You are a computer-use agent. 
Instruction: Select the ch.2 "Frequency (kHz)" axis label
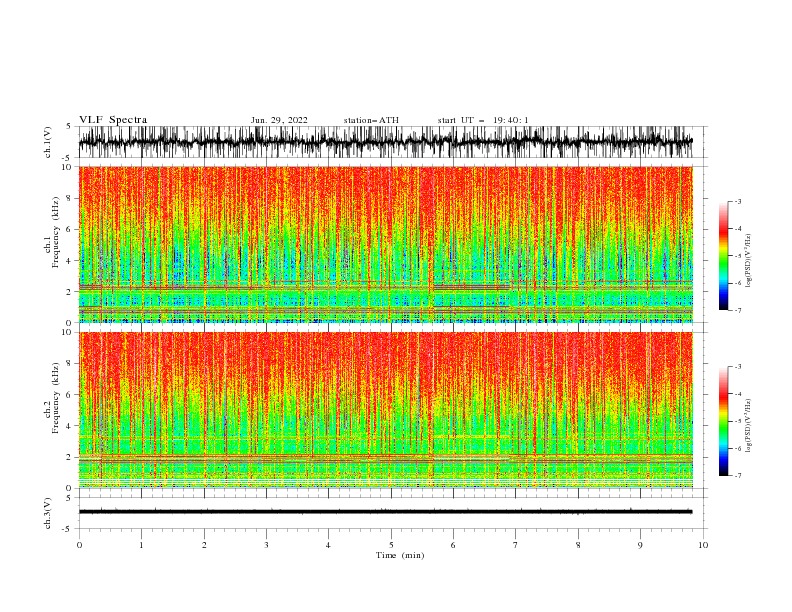[56, 398]
